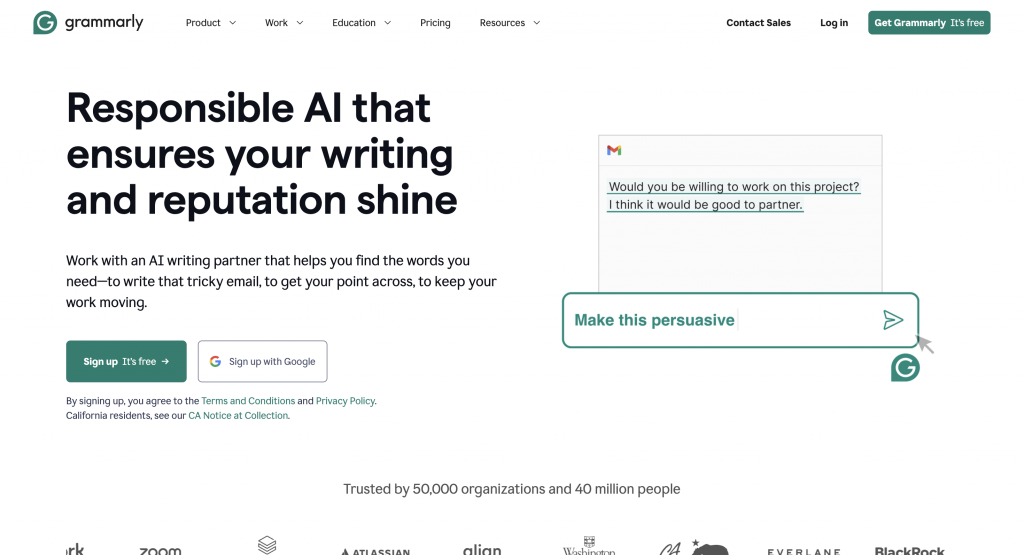Open Contact Sales in the header
The height and width of the screenshot is (555, 1024).
758,23
